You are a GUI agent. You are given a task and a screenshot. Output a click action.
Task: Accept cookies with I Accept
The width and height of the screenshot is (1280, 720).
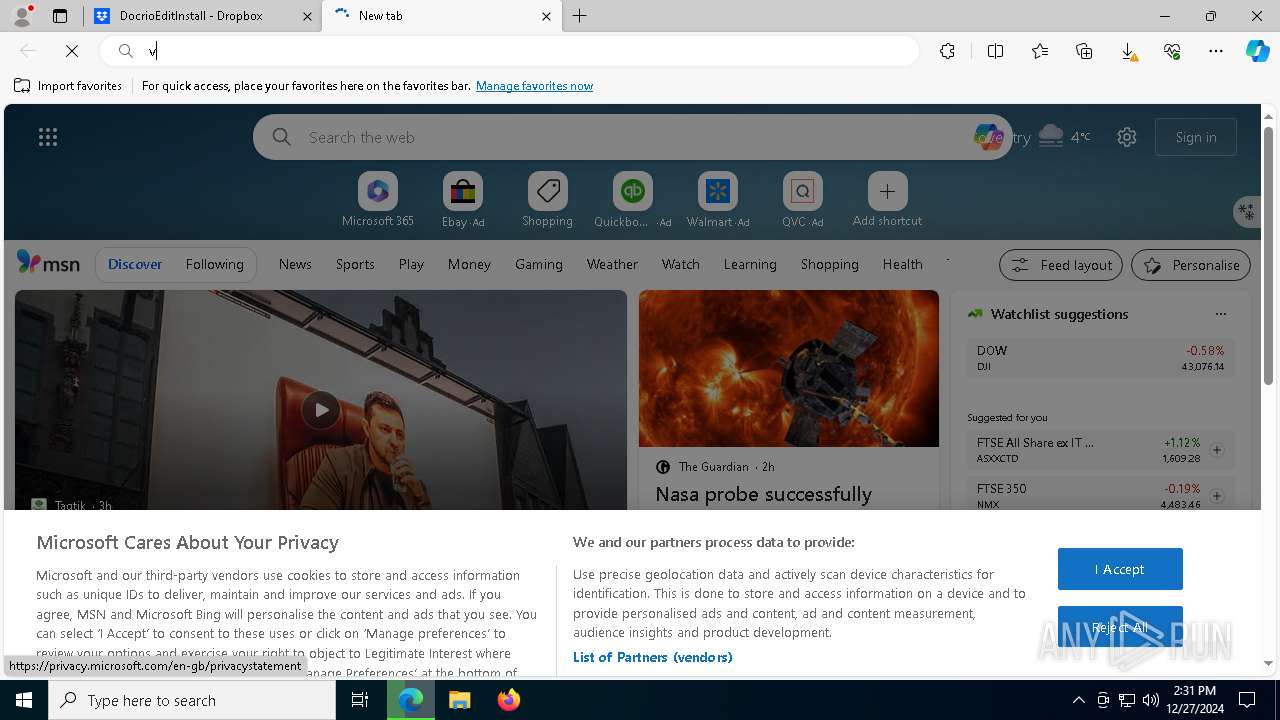(1120, 569)
